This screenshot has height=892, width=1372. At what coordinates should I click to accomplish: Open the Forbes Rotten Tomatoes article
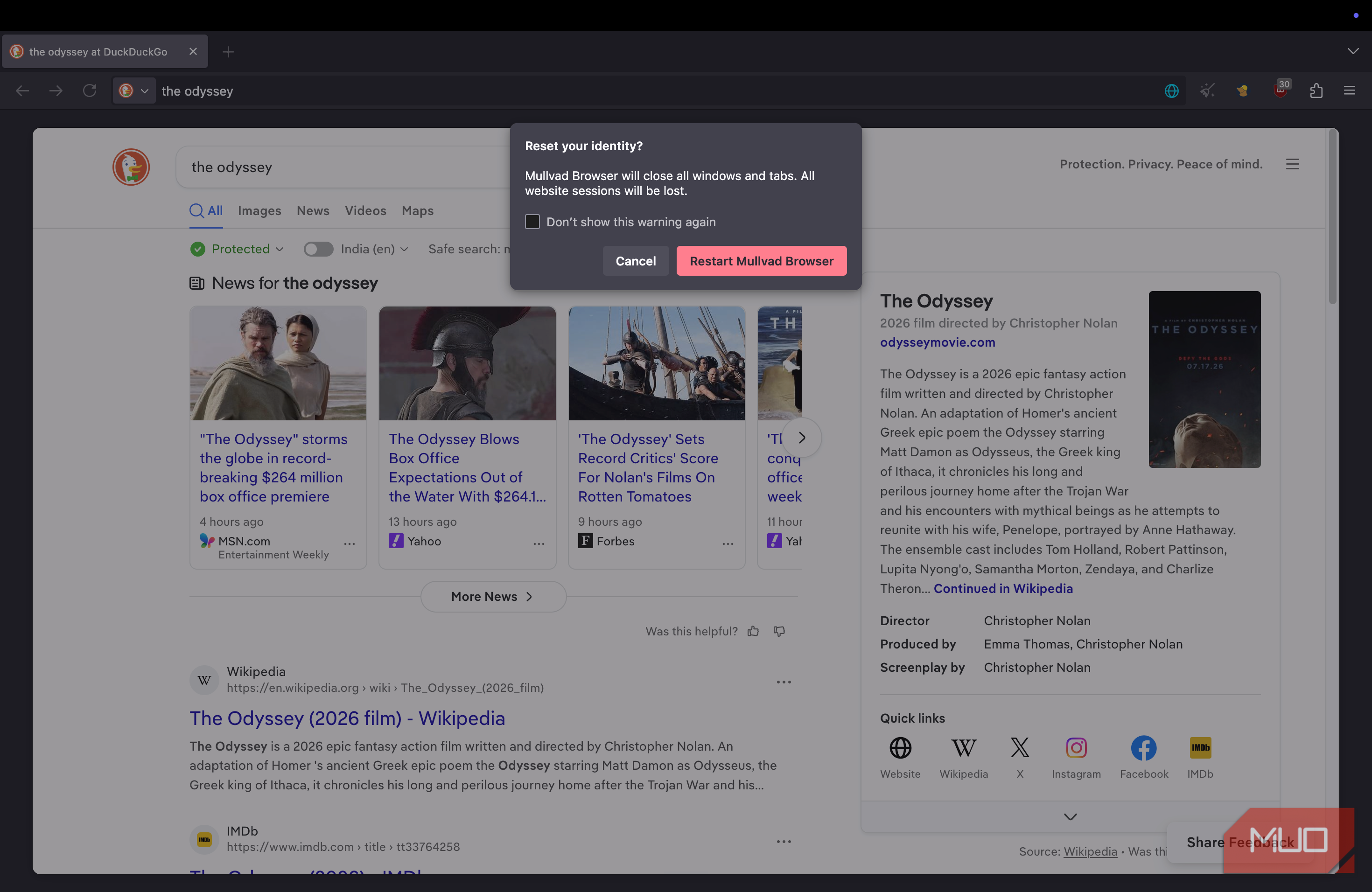coord(648,468)
